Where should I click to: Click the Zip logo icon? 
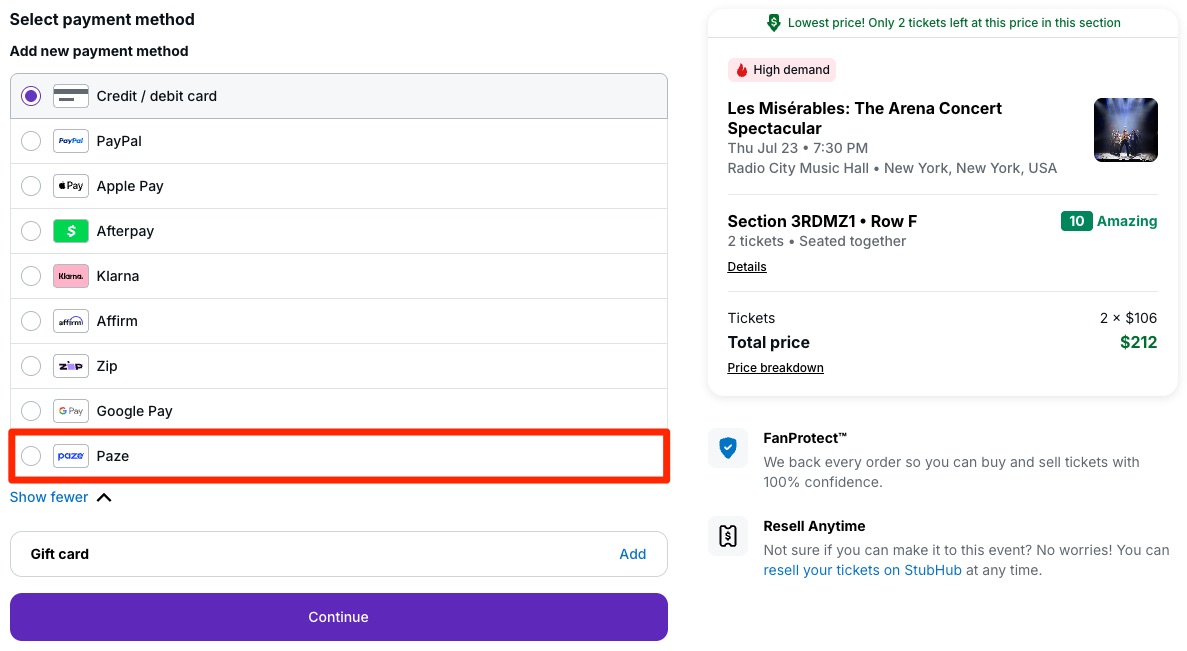[70, 366]
